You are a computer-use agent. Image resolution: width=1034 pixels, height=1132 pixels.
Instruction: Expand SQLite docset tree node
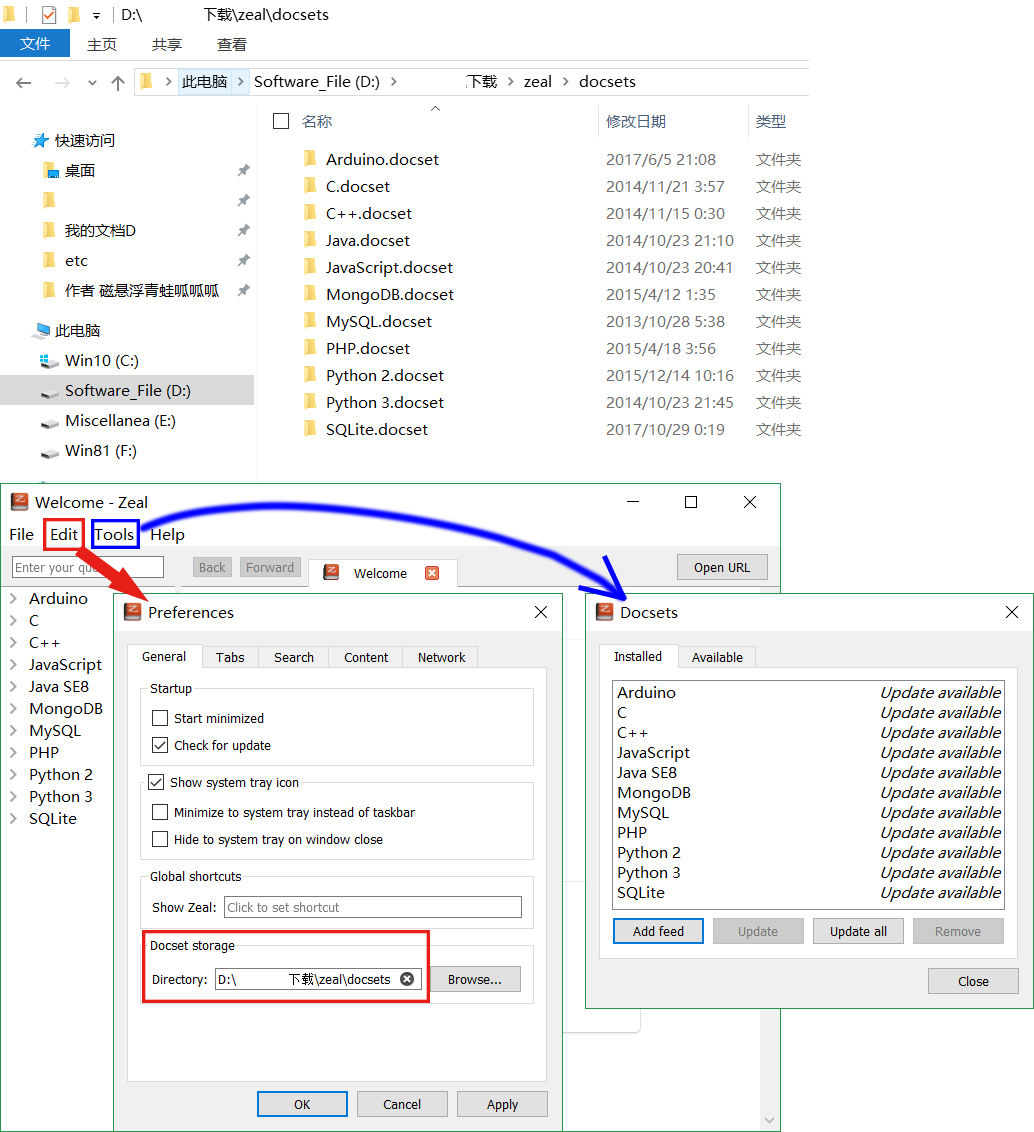point(13,819)
